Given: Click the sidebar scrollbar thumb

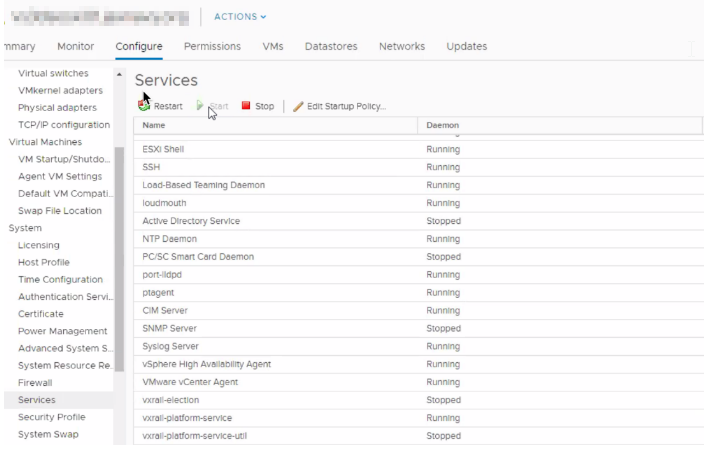Looking at the screenshot, I should 119,259.
